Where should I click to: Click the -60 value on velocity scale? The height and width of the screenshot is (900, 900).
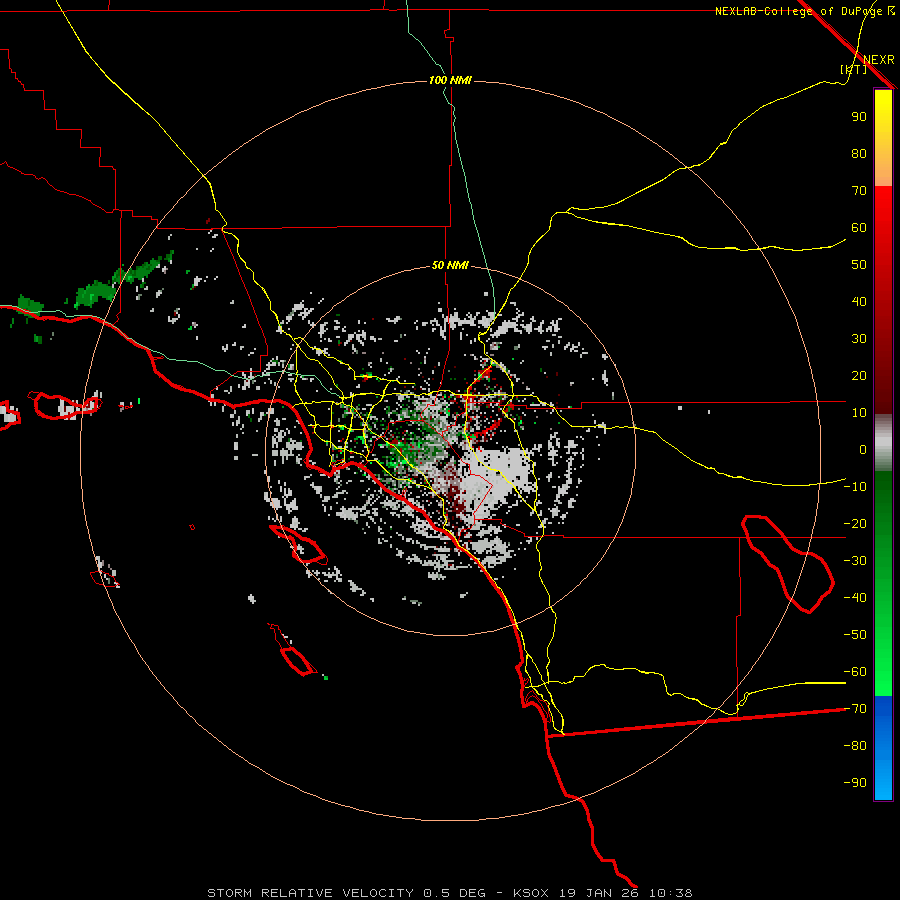click(855, 672)
